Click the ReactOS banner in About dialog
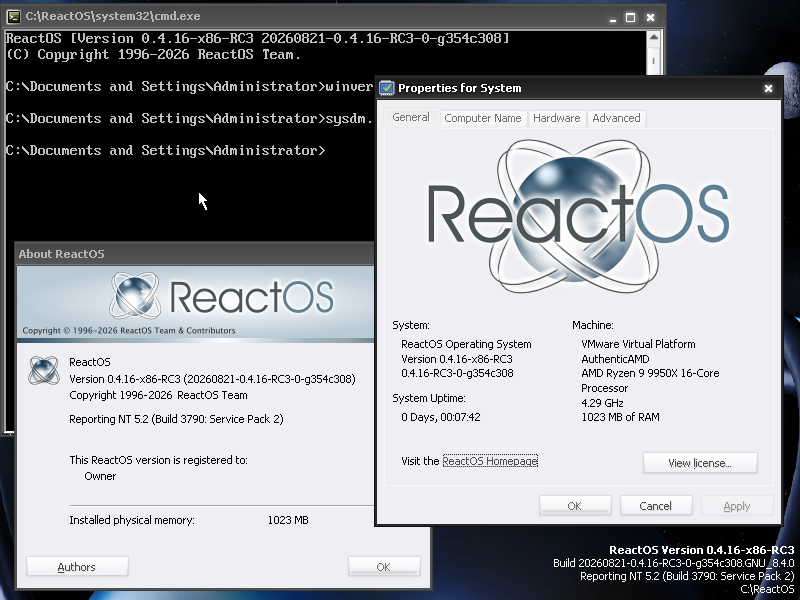 195,303
